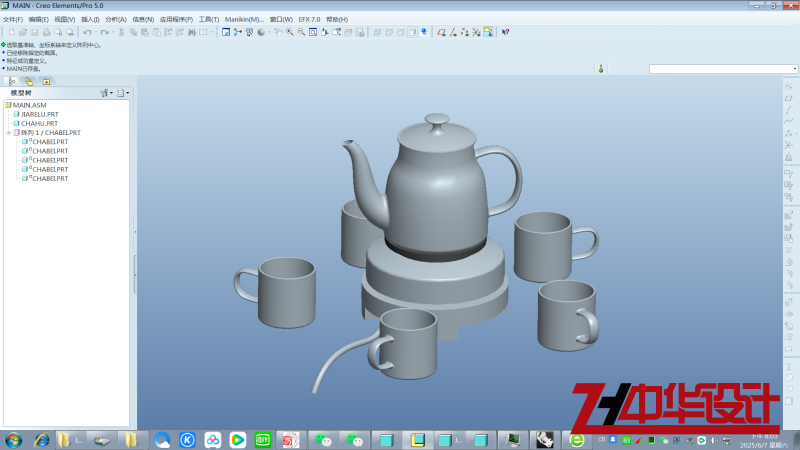Click the datum curve tool on the right toolbar
The height and width of the screenshot is (450, 800).
click(789, 121)
